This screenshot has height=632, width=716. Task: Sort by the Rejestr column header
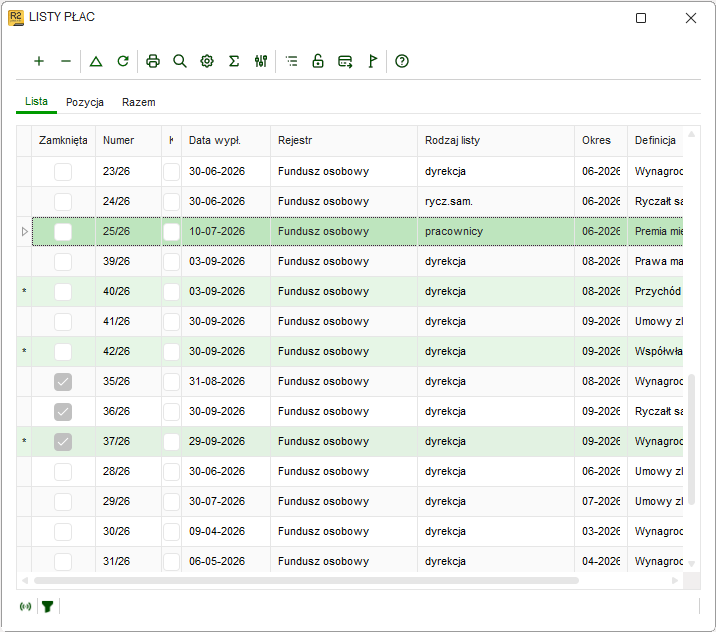344,140
